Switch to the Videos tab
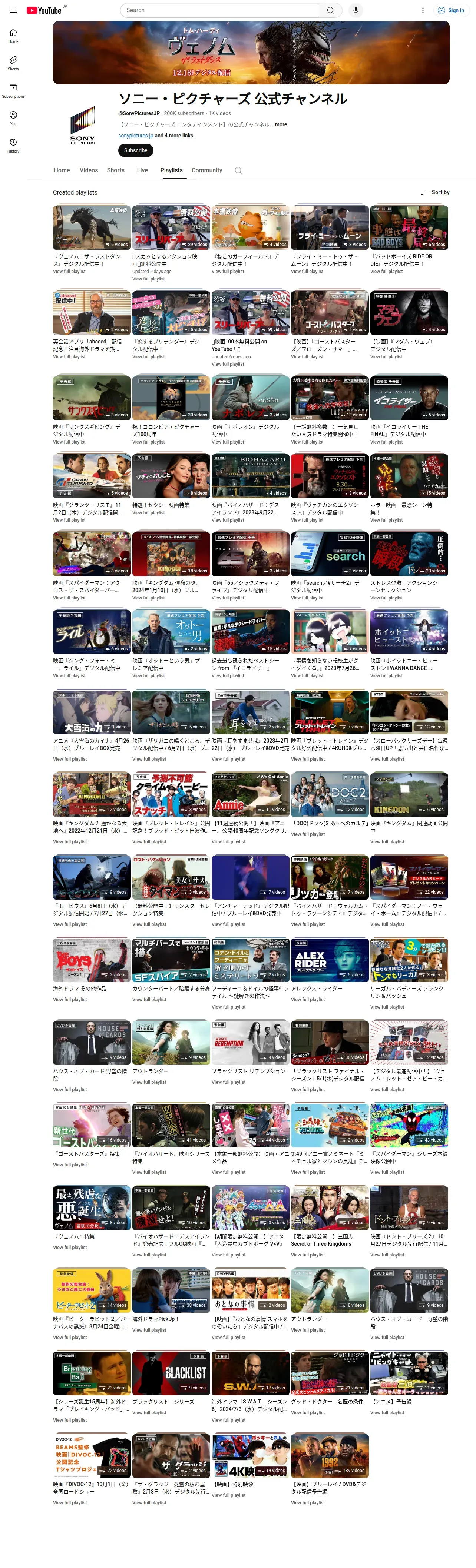Viewport: 476px width, 1568px height. pyautogui.click(x=89, y=170)
